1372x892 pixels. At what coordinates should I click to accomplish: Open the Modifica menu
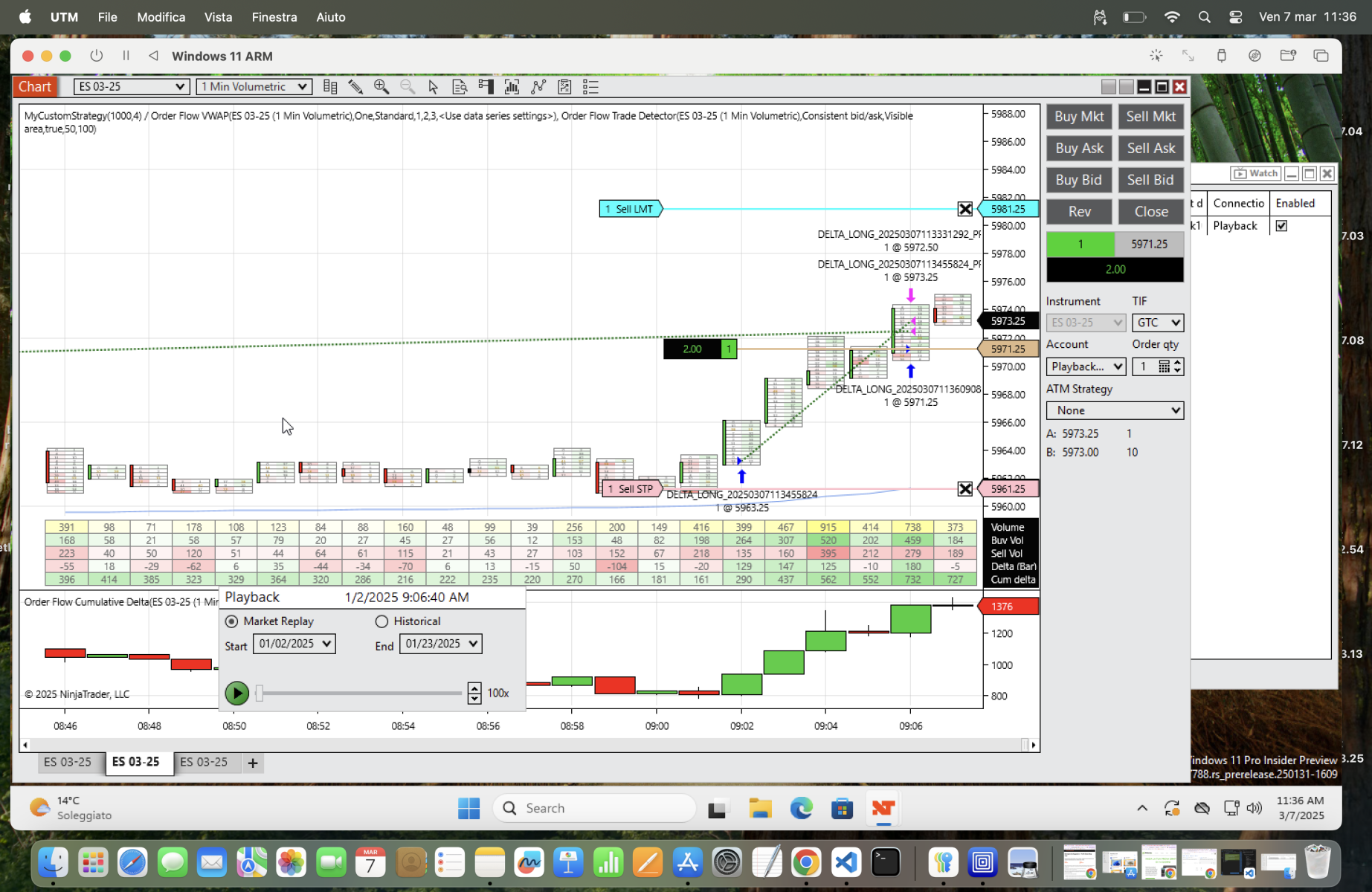coord(161,17)
